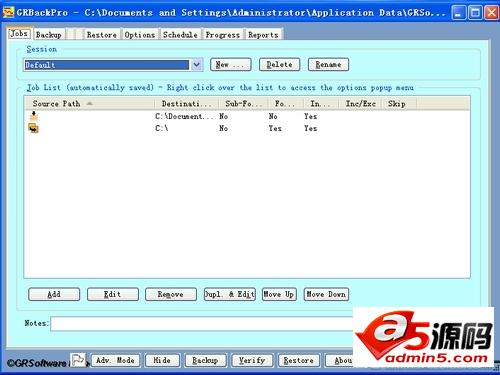Image resolution: width=500 pixels, height=375 pixels.
Task: Select the C:\Document... destination cell
Action: point(184,116)
